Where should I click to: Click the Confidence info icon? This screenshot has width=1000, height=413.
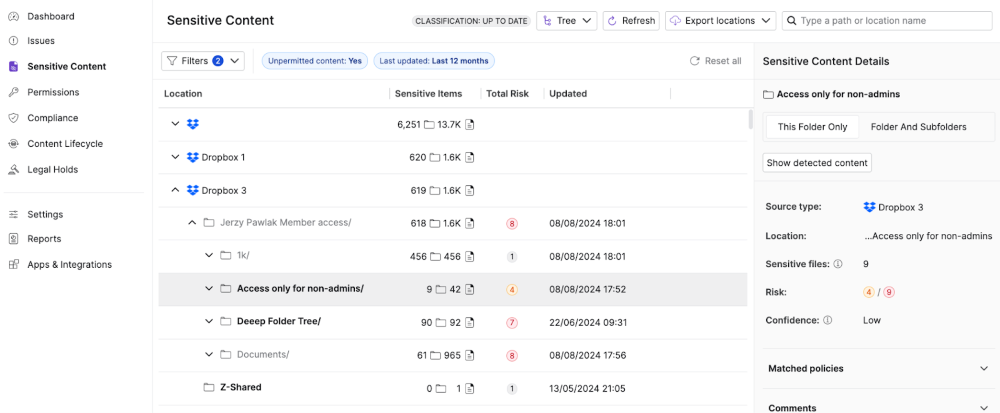point(828,321)
